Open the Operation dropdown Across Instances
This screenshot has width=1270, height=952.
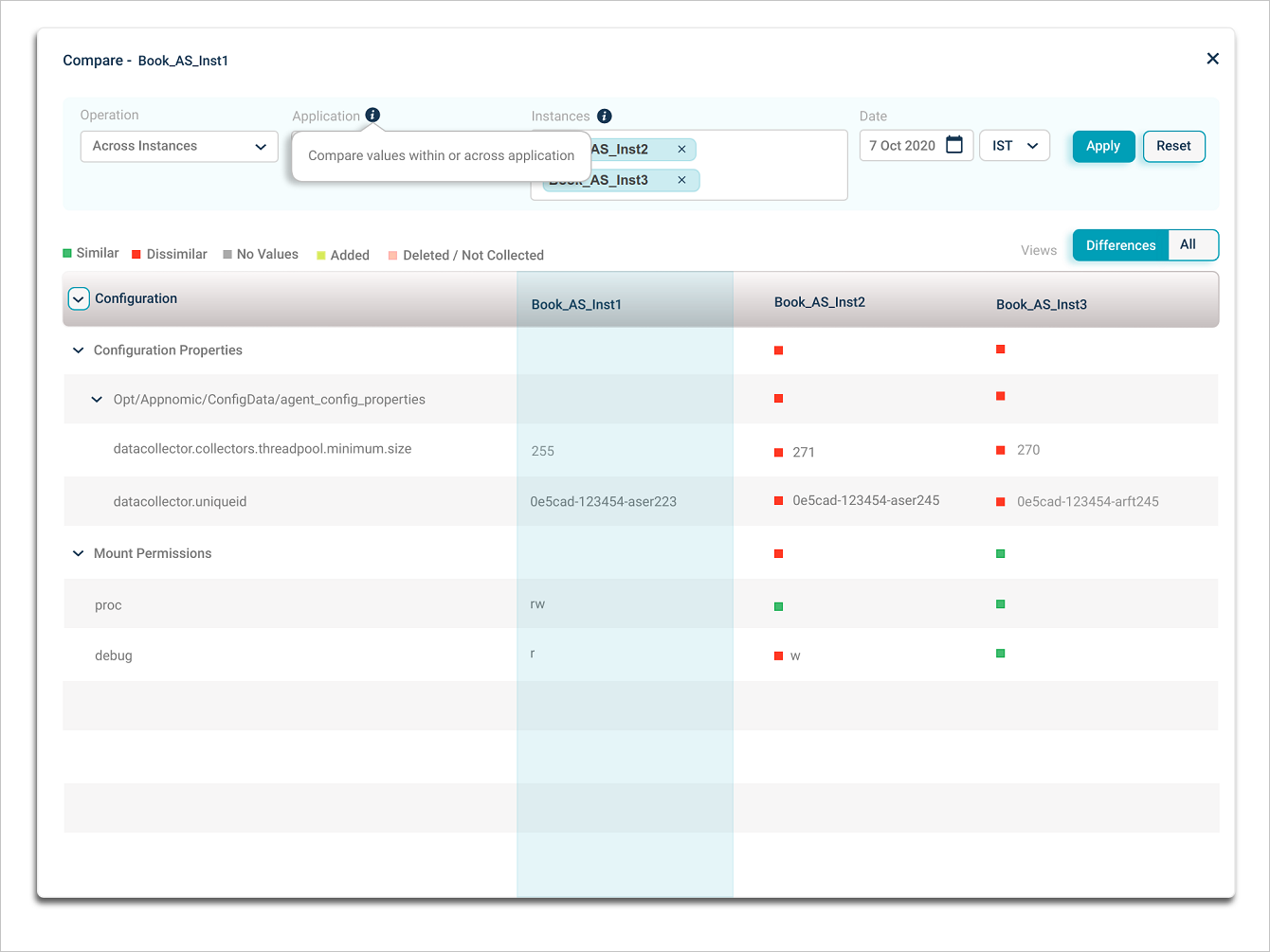point(179,147)
